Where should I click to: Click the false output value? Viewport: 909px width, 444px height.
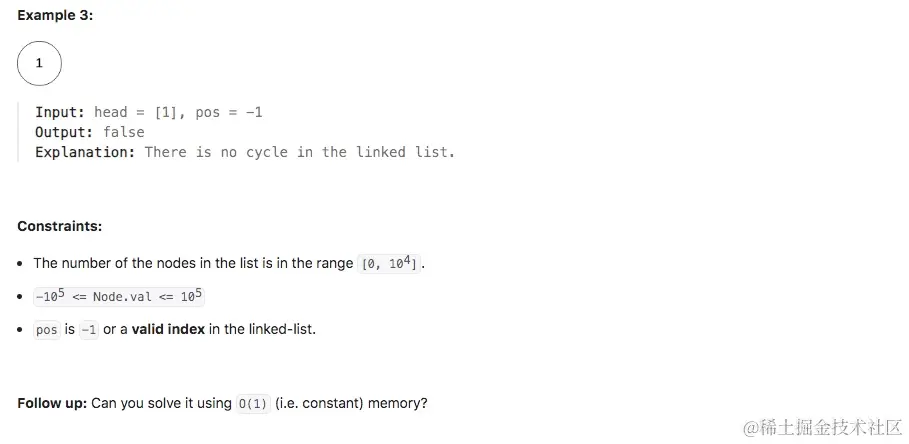click(123, 132)
